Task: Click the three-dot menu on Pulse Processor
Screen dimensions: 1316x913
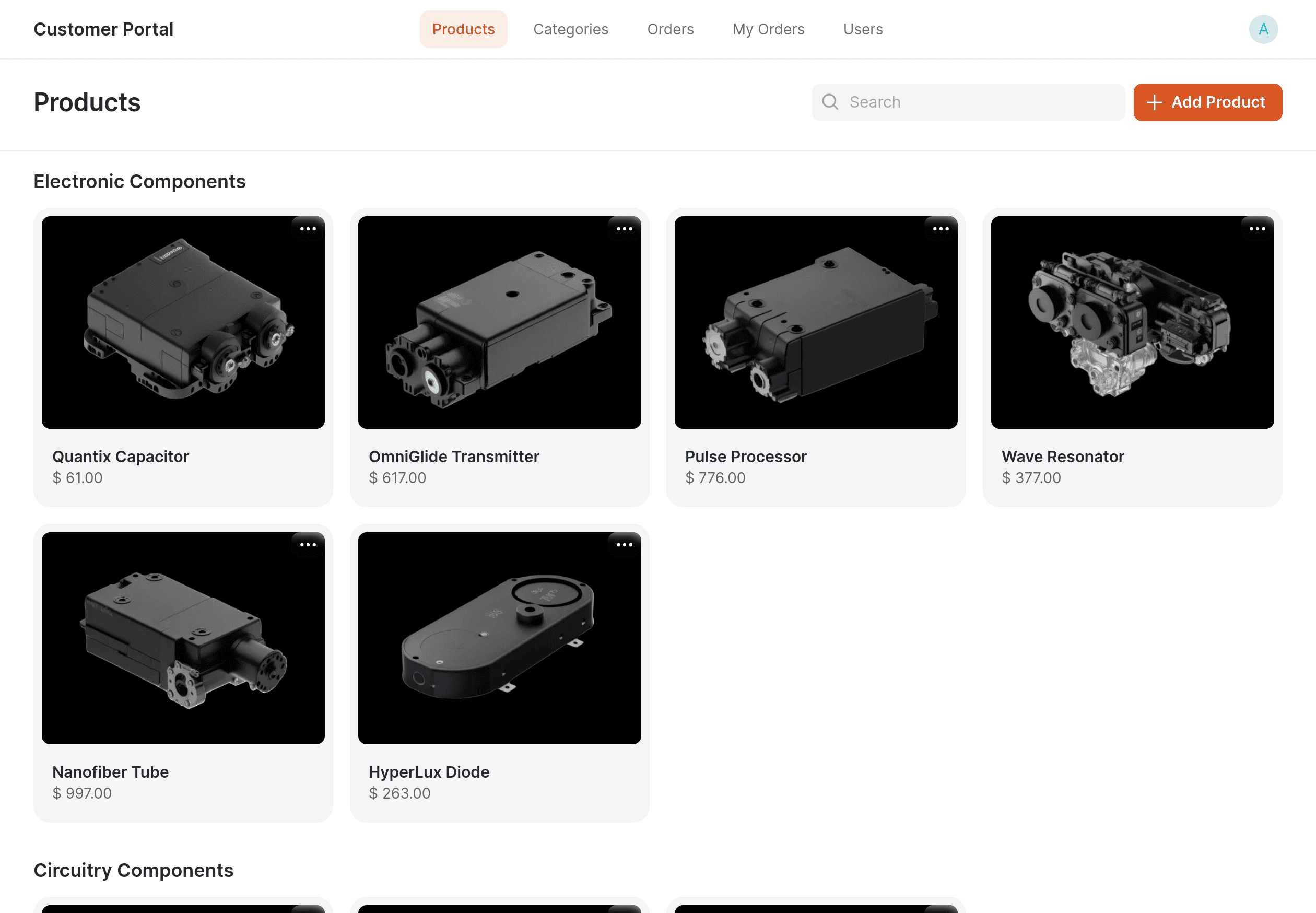Action: click(941, 228)
